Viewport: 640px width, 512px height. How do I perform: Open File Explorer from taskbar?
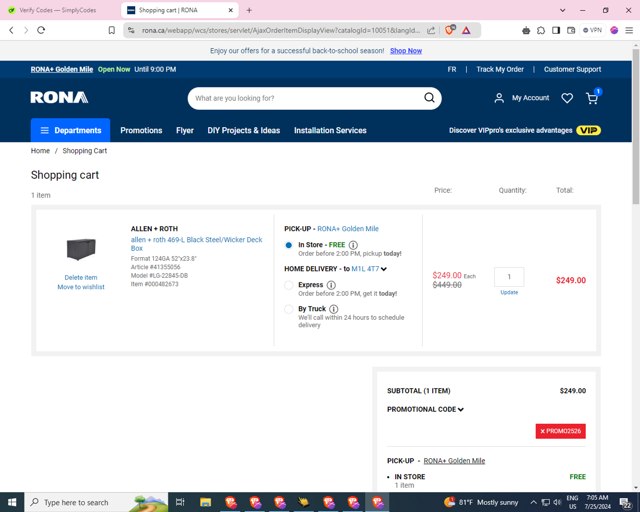coord(205,502)
